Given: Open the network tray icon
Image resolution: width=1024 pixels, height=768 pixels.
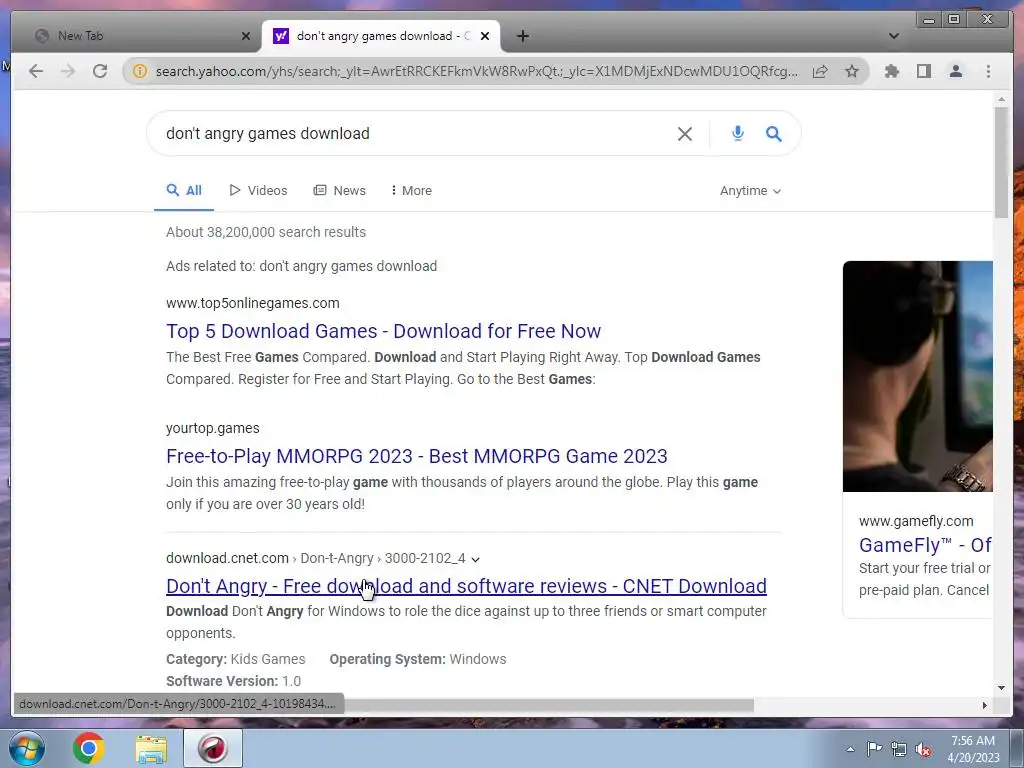Looking at the screenshot, I should click(899, 748).
